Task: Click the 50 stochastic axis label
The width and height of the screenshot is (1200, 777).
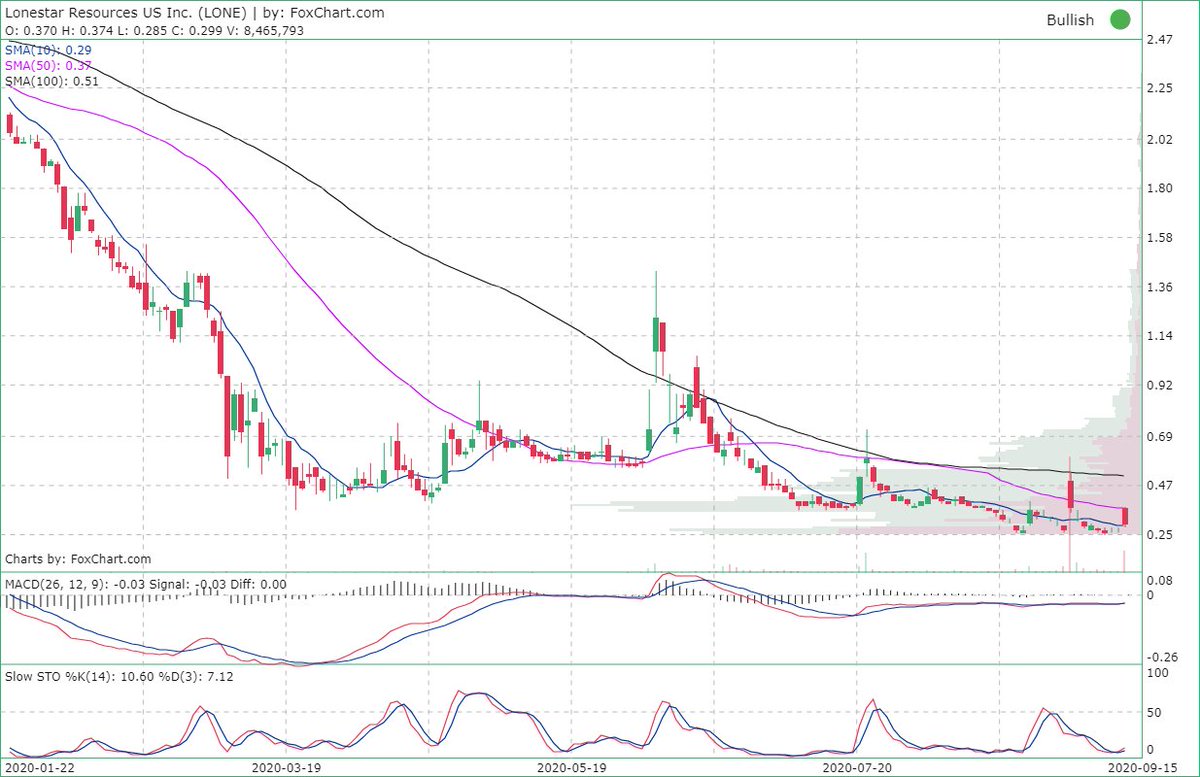Action: pos(1154,713)
